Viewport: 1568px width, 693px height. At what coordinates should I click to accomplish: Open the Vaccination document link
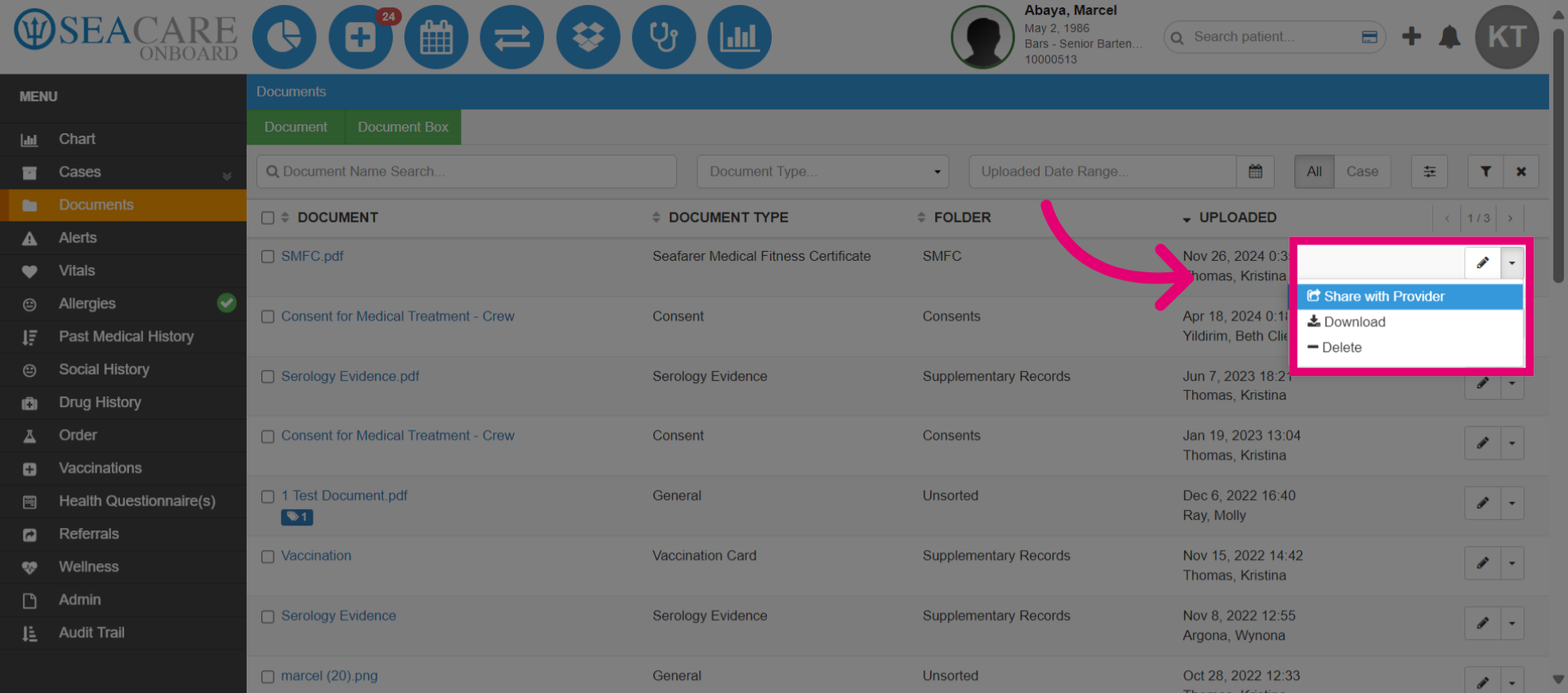[316, 556]
